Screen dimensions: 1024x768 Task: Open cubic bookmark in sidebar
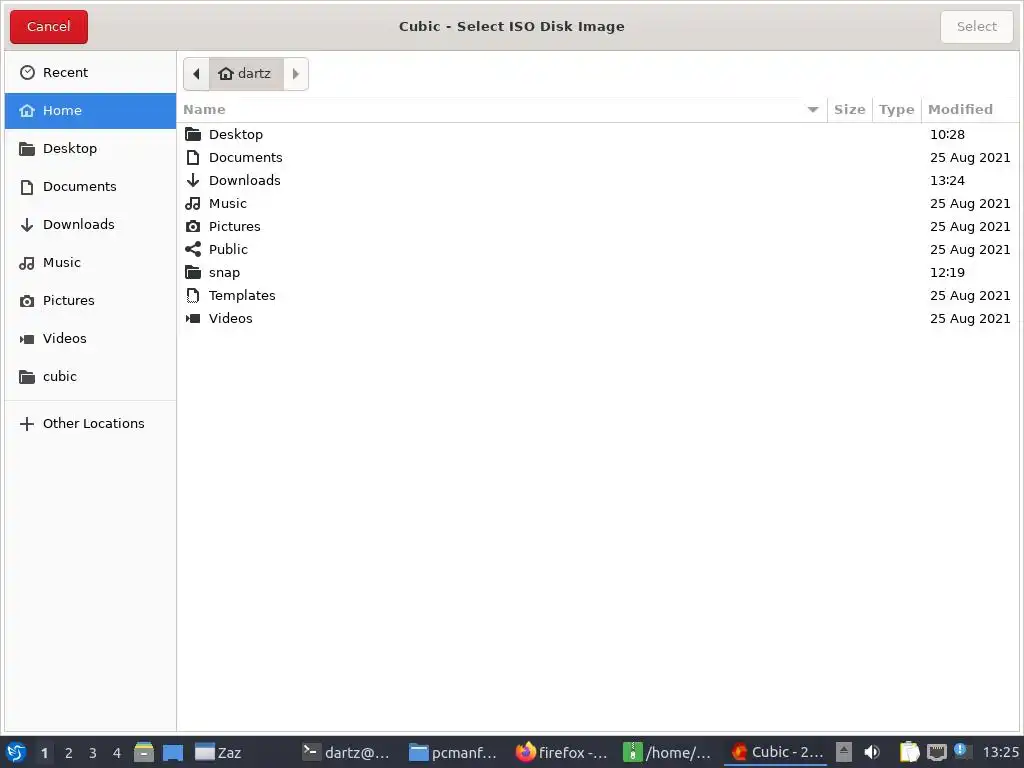(x=90, y=376)
